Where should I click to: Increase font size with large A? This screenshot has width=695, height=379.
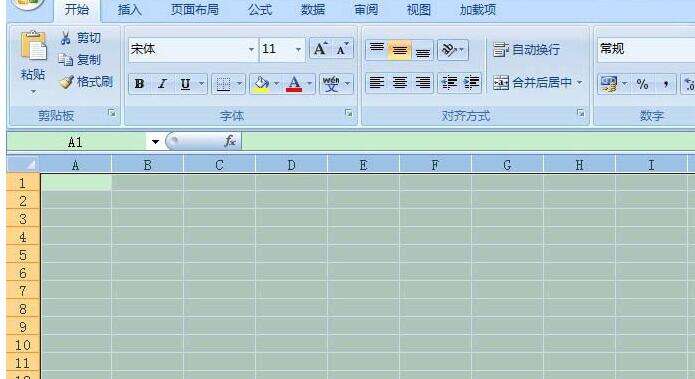point(320,49)
